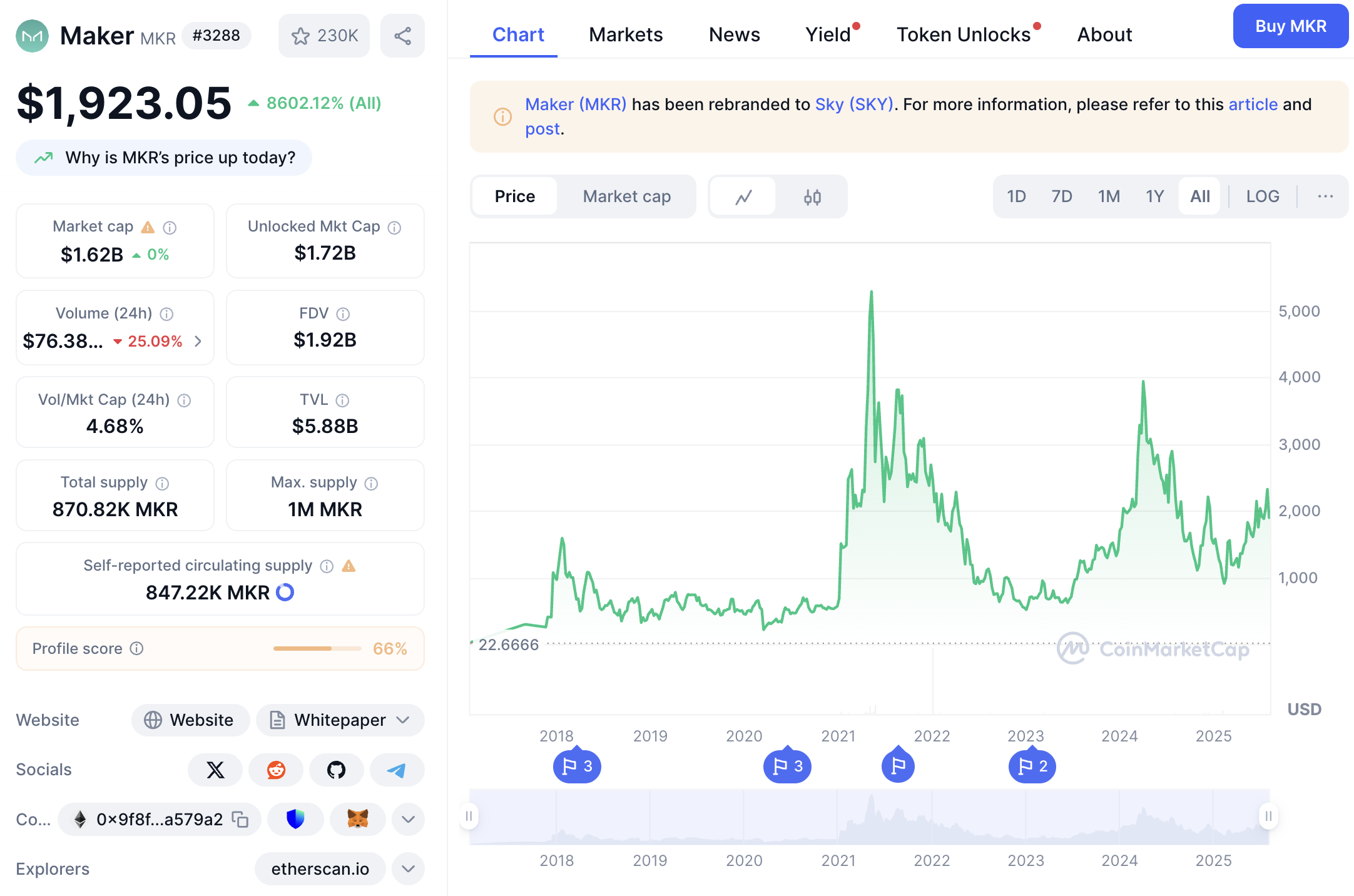Open info icon beside Max. supply
1354x896 pixels.
pos(371,484)
